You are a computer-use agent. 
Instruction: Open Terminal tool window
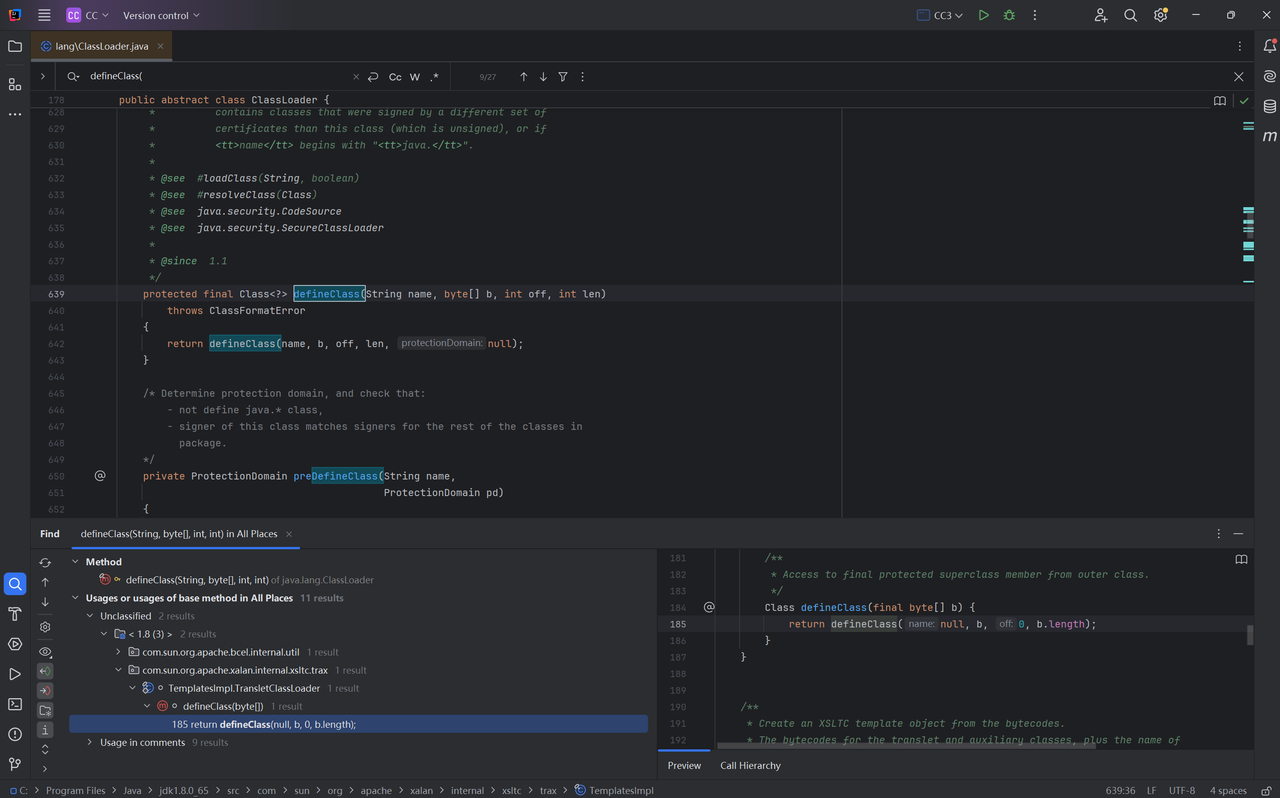[x=15, y=704]
